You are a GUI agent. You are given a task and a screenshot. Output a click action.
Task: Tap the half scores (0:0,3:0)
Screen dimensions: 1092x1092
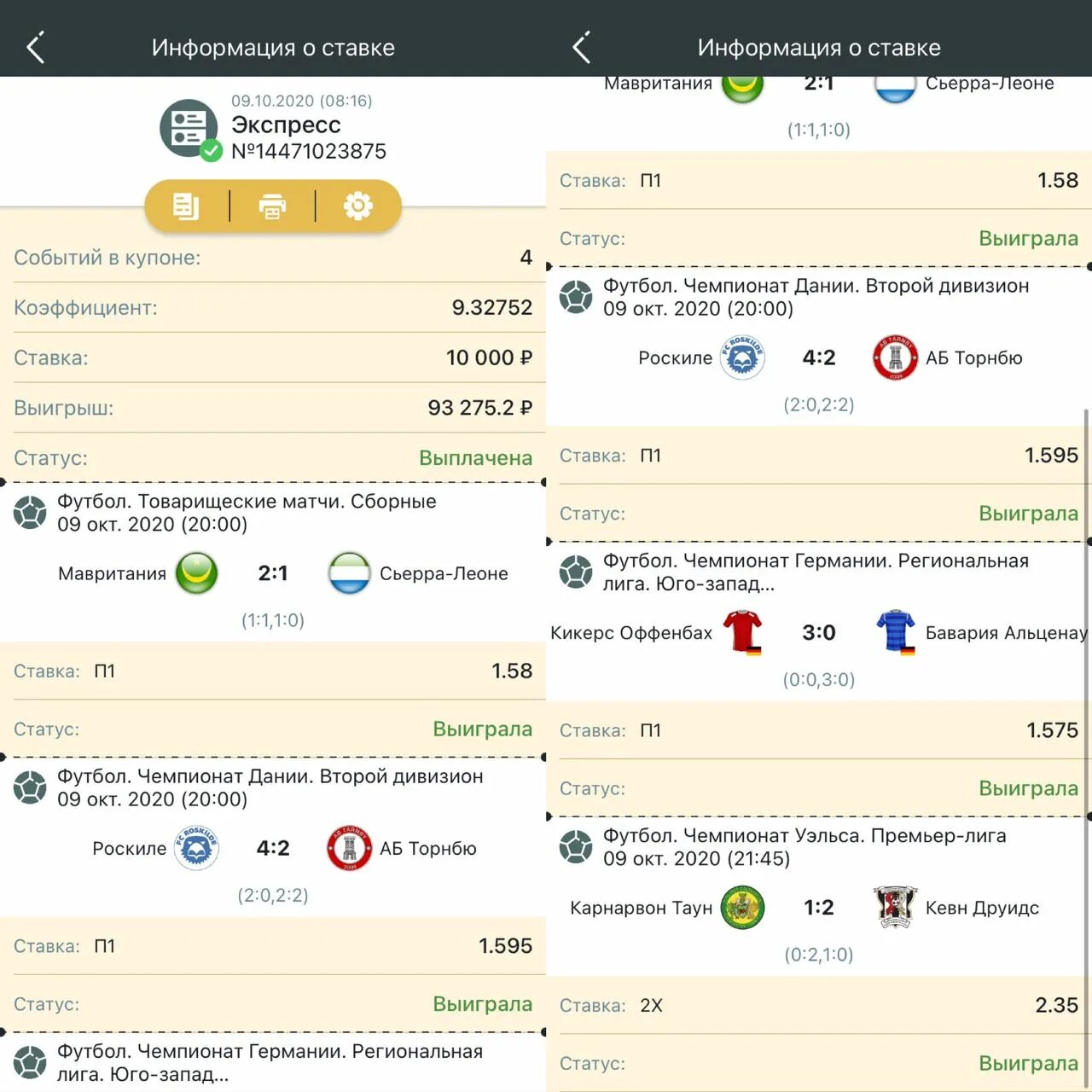[x=819, y=679]
